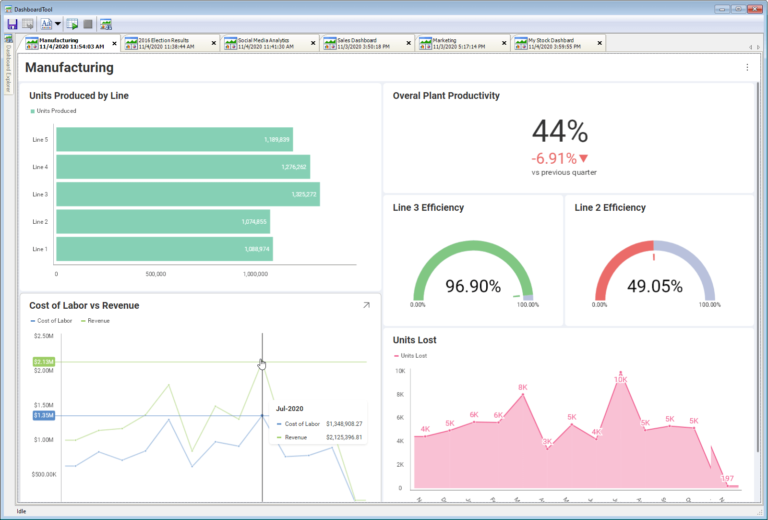Click the Idle status bar text
768x520 pixels.
[22, 511]
